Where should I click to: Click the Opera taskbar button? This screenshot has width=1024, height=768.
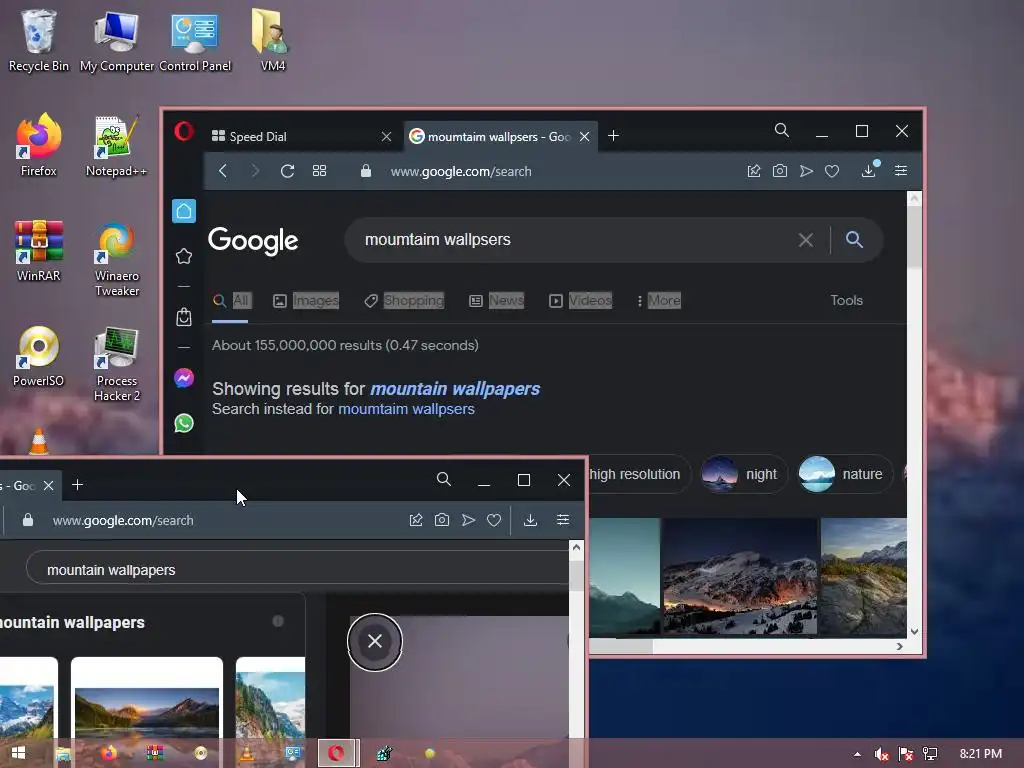(337, 753)
